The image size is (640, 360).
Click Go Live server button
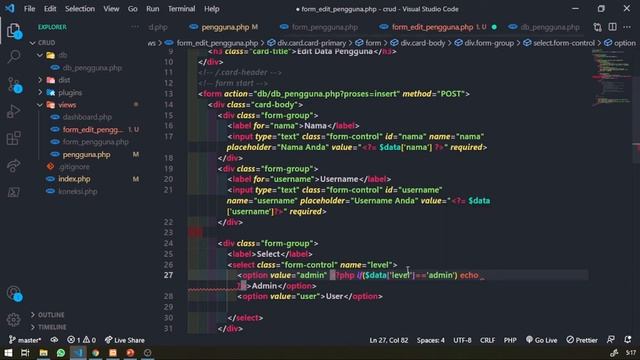tap(541, 340)
